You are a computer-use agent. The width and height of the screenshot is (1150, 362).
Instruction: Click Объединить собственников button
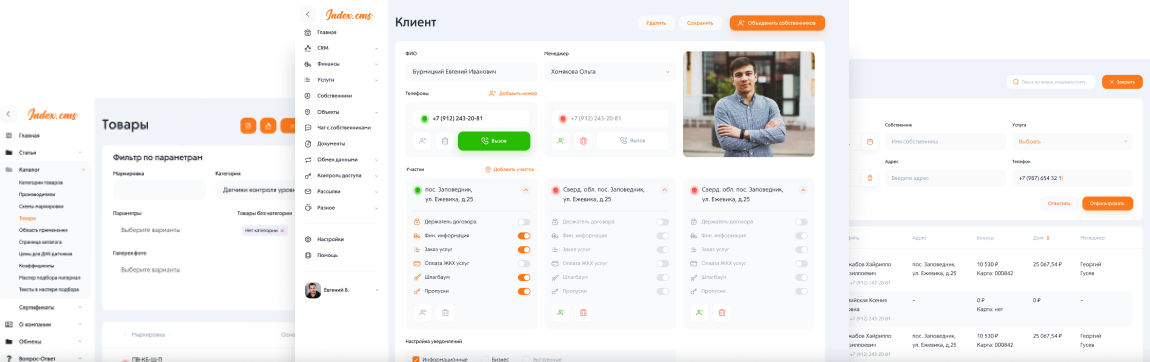(x=777, y=23)
